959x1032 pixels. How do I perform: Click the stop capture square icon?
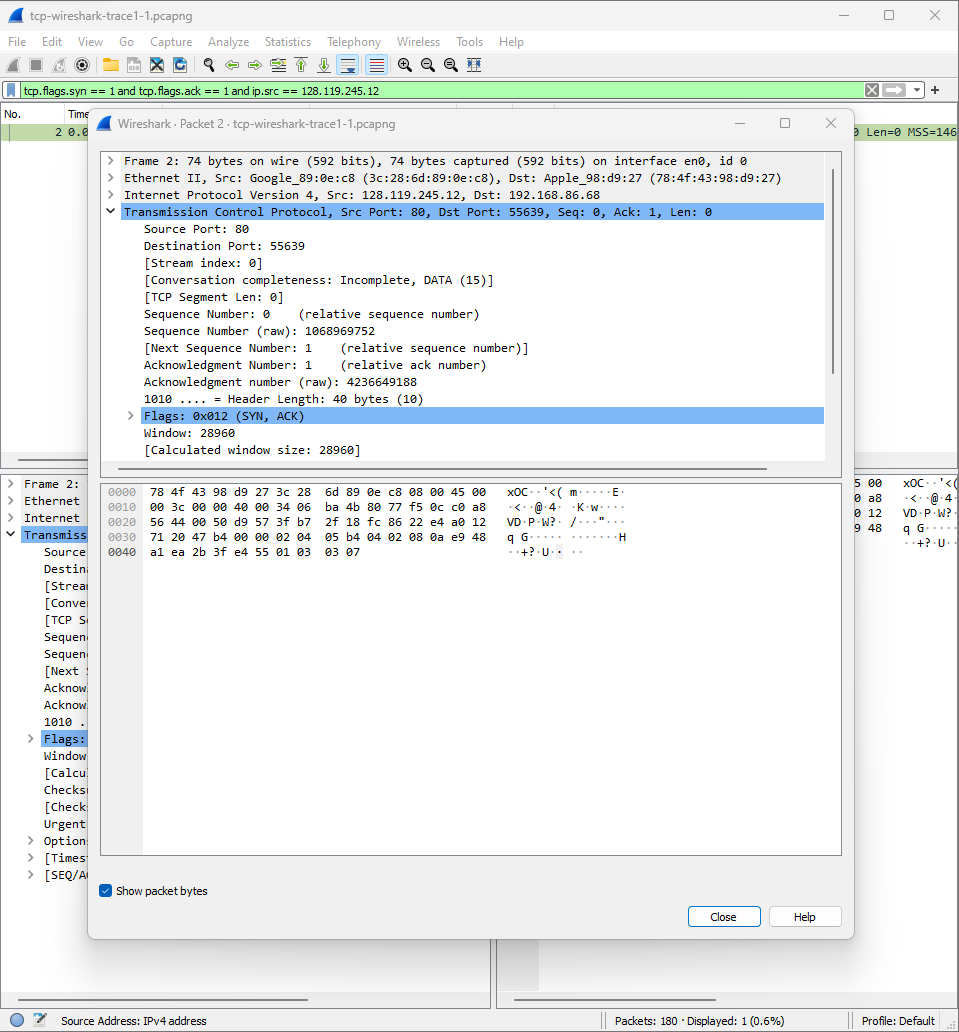click(36, 65)
